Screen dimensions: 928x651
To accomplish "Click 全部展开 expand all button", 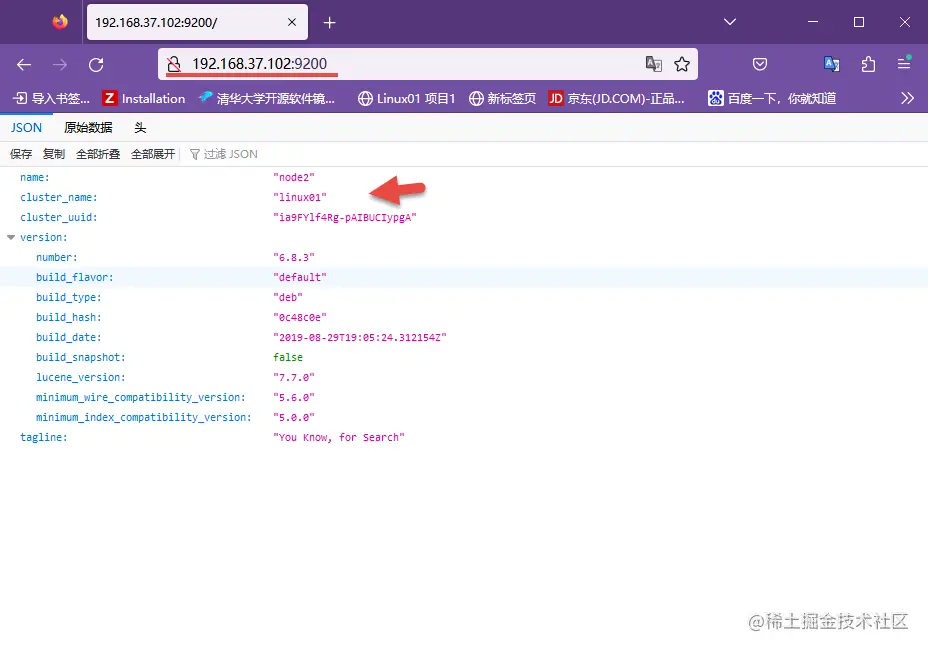I will [x=153, y=154].
